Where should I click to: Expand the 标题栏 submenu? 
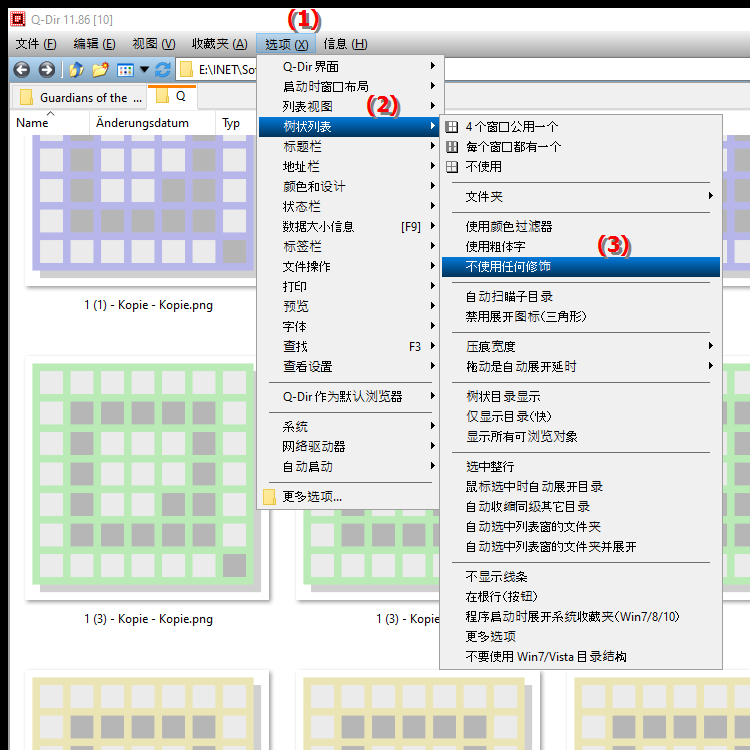pyautogui.click(x=348, y=147)
